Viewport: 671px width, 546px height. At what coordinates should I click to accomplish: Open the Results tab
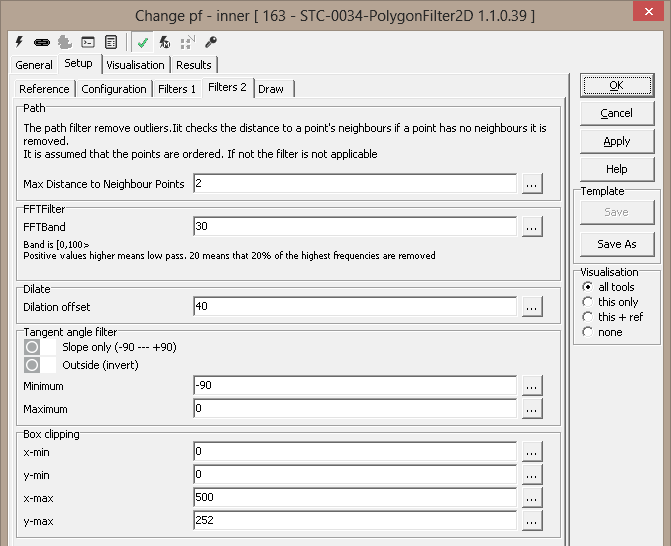(x=194, y=65)
